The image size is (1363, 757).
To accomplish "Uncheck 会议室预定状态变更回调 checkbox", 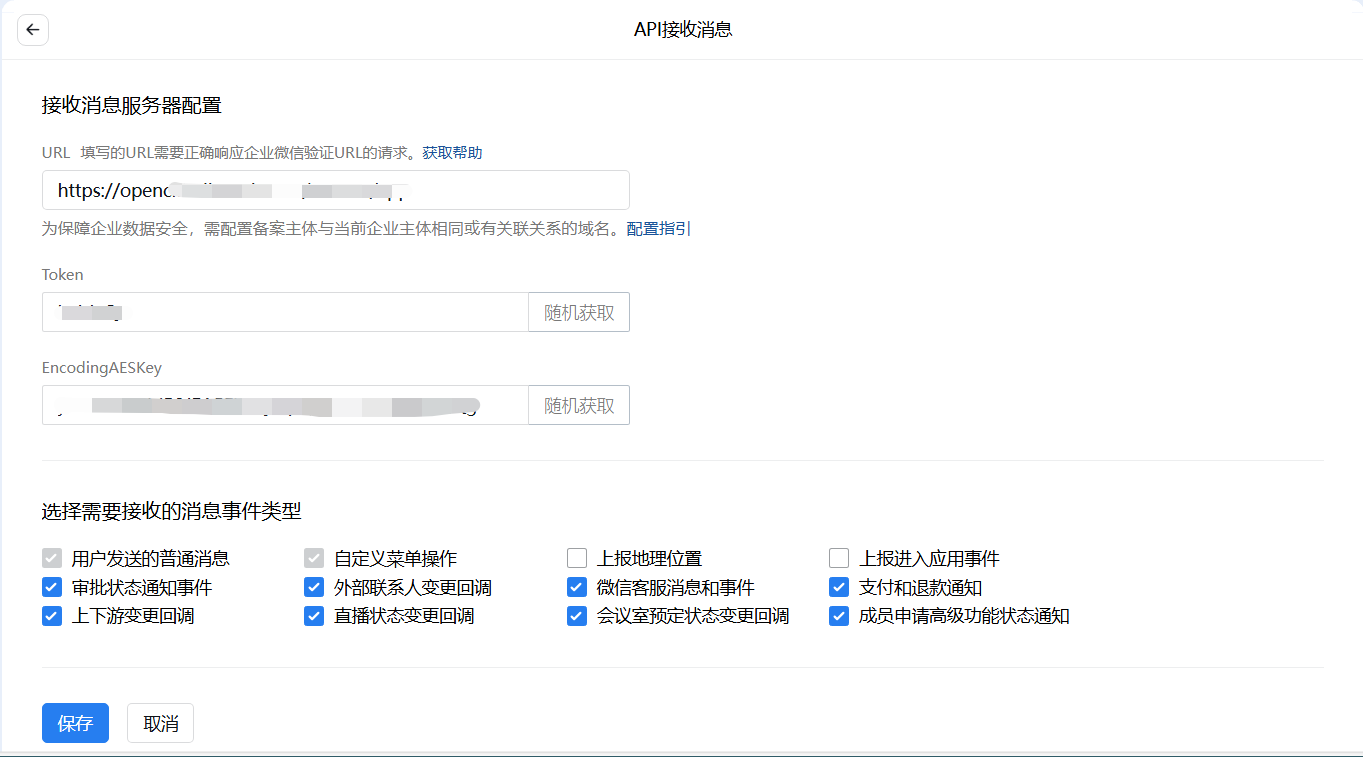I will [x=577, y=616].
